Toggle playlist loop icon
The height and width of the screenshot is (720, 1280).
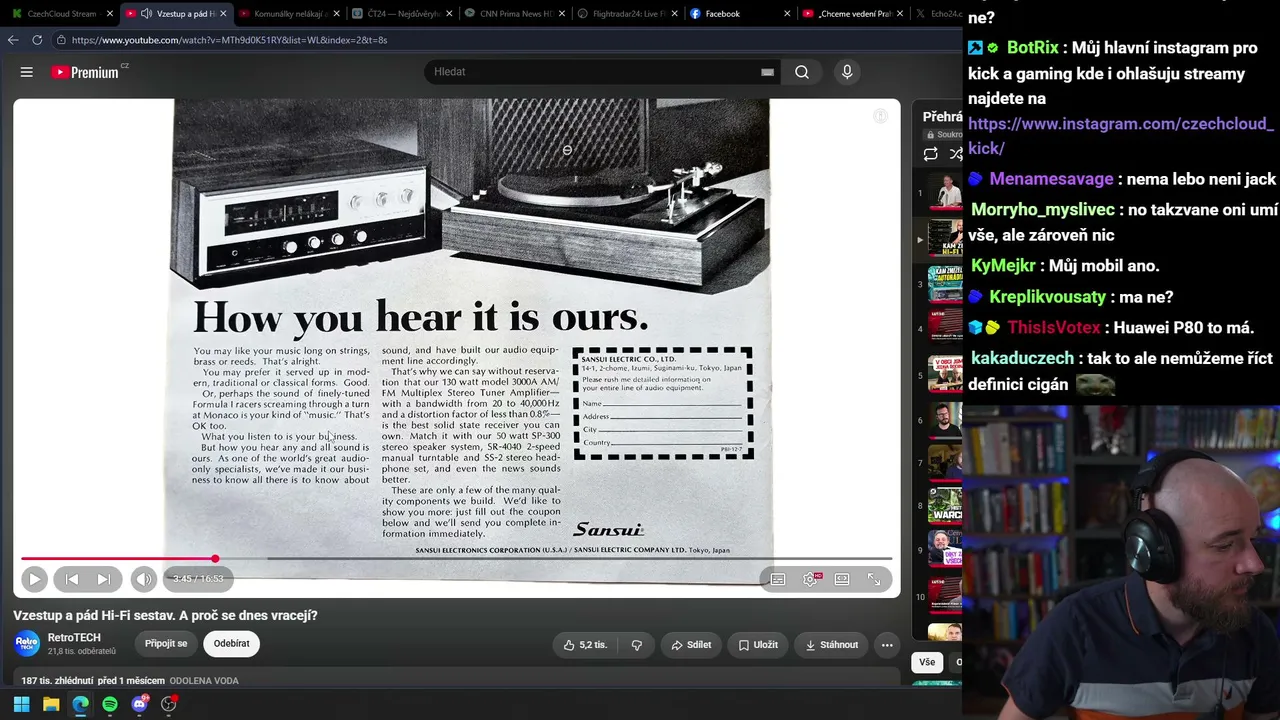tap(931, 154)
